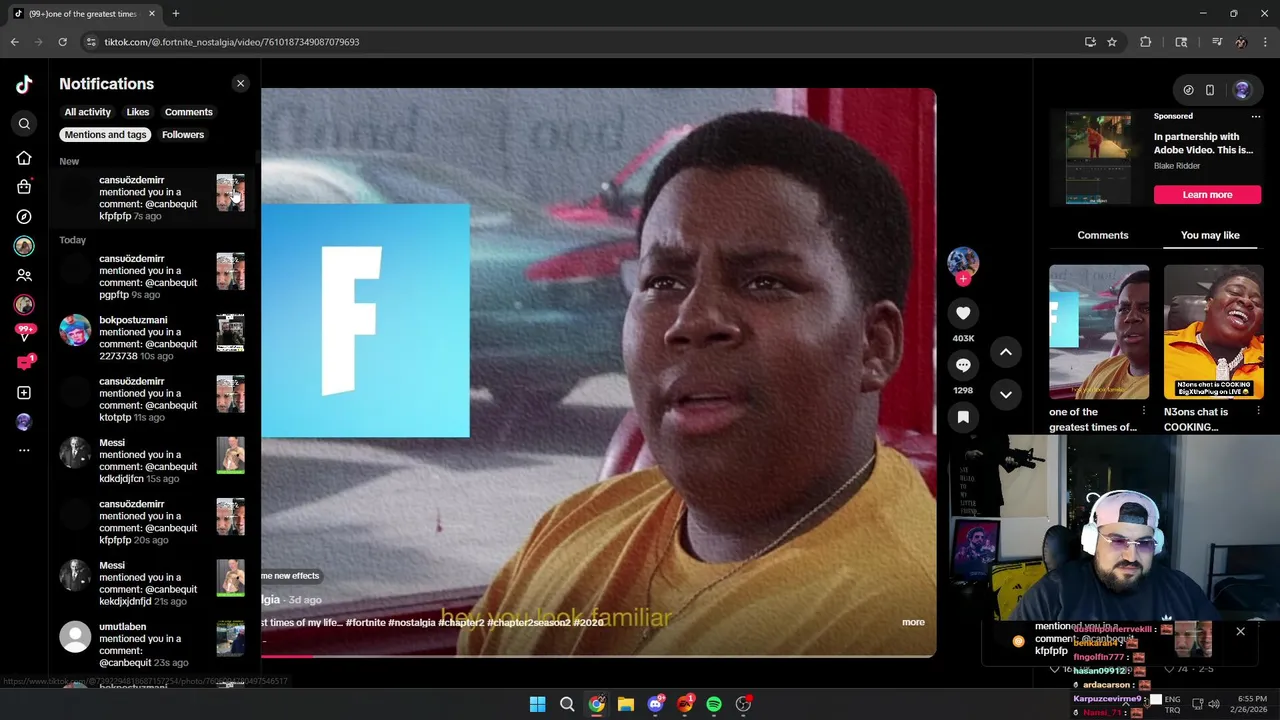
Task: Open the umutlaben mention notification
Action: pyautogui.click(x=152, y=645)
